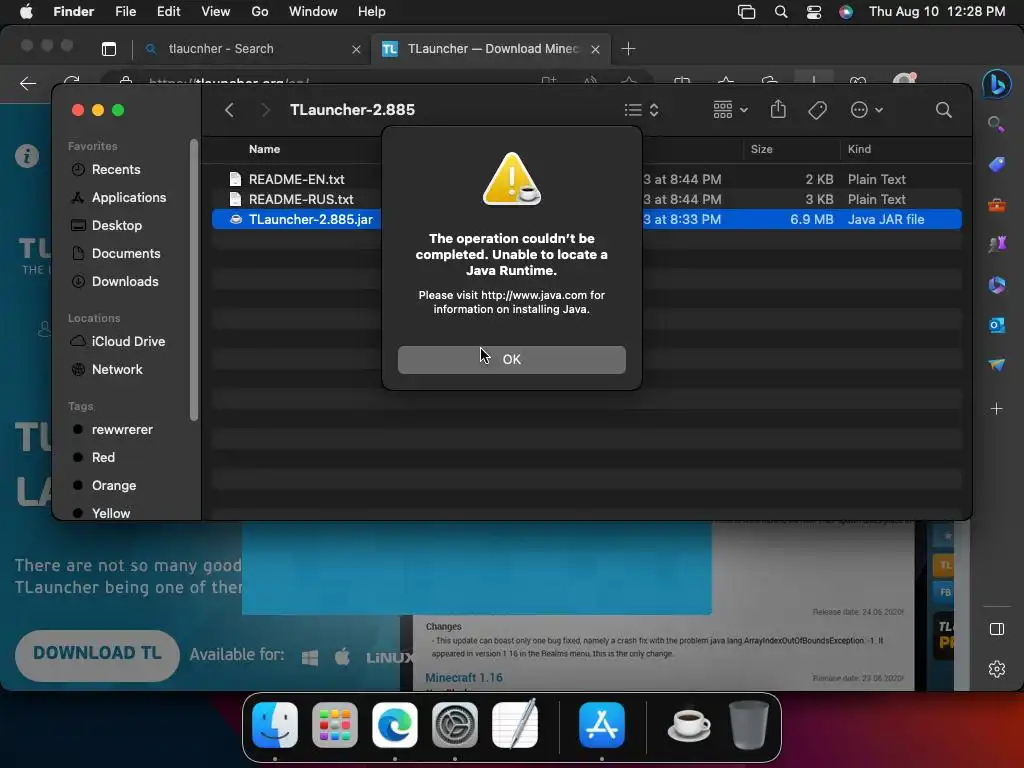Open Microsoft Edge from the Dock

(395, 725)
